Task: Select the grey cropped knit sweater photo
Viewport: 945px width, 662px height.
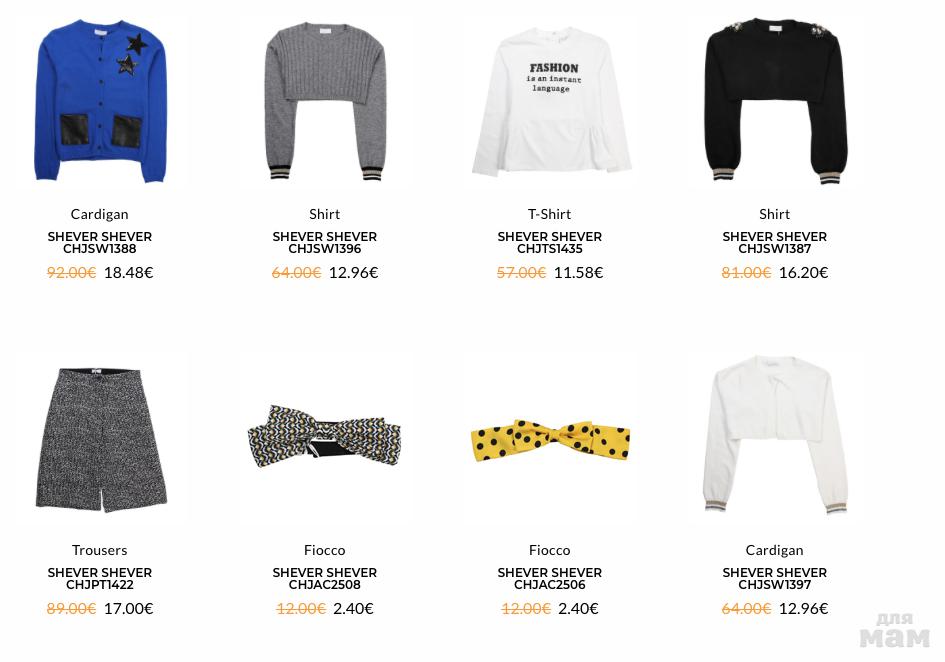Action: tap(325, 101)
